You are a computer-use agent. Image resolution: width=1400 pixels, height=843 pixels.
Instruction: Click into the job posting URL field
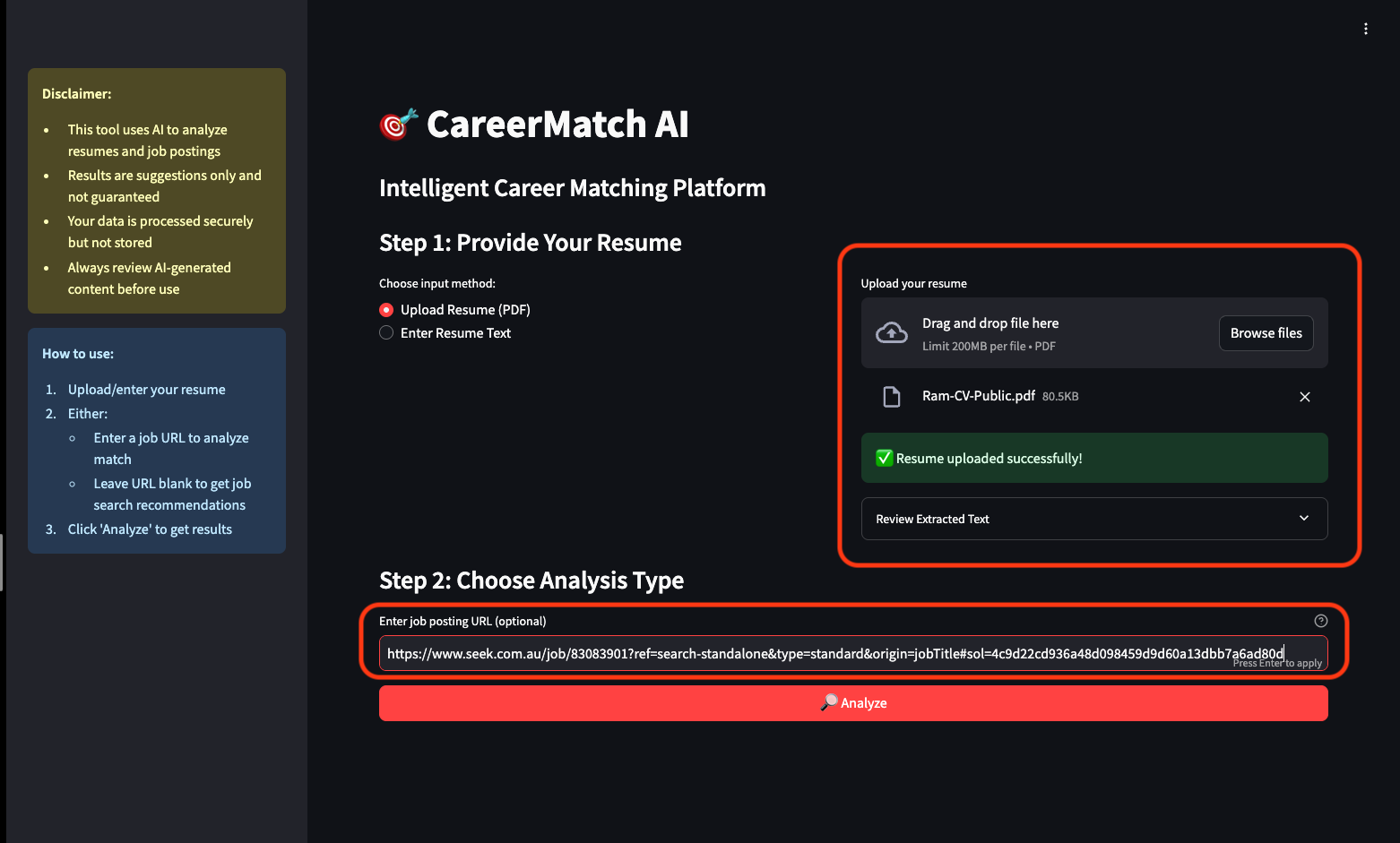coord(852,654)
